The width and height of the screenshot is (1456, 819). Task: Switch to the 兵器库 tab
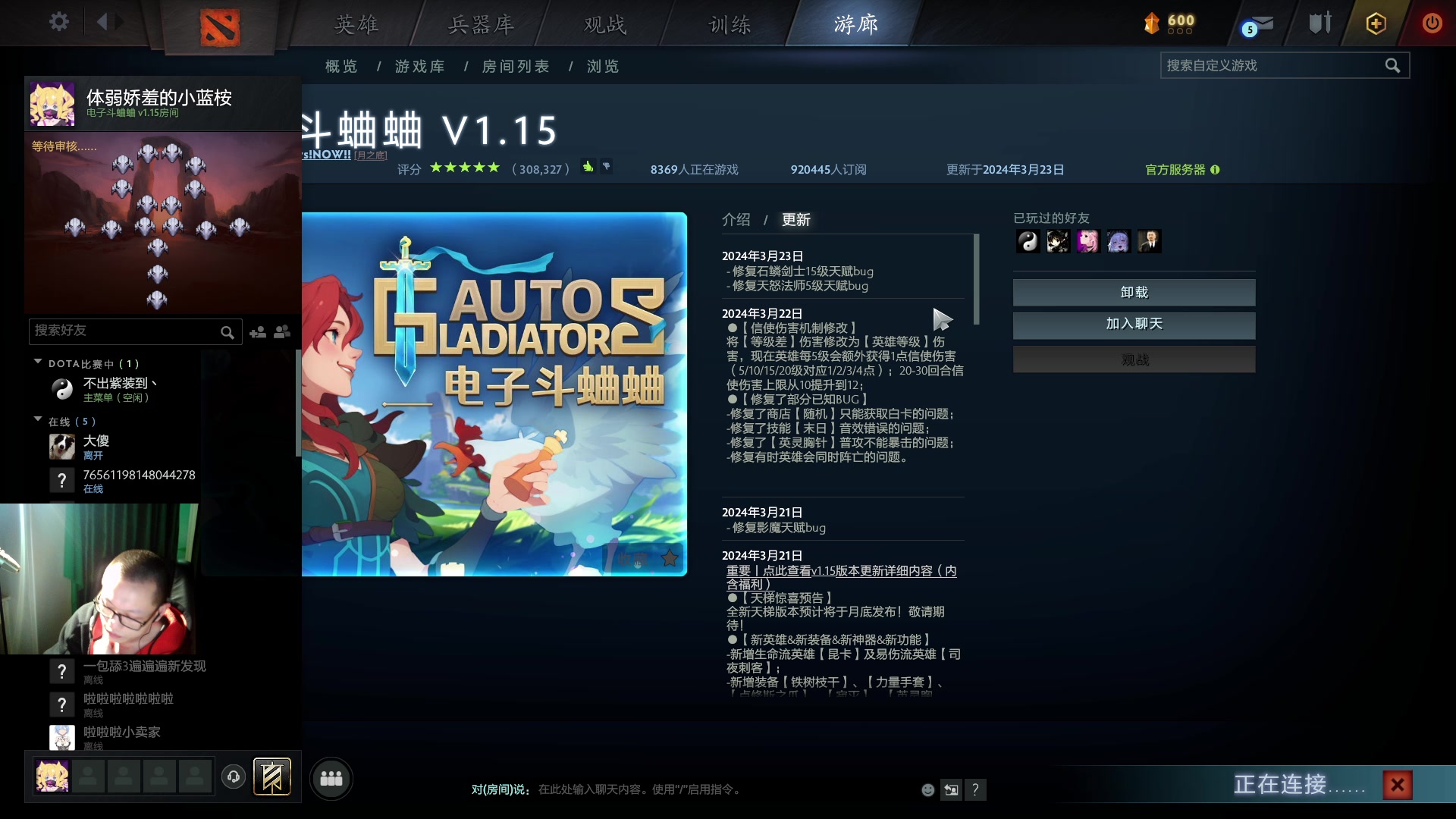pos(481,24)
